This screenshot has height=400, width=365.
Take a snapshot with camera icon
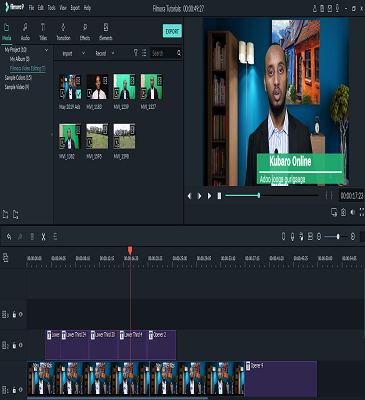(343, 212)
